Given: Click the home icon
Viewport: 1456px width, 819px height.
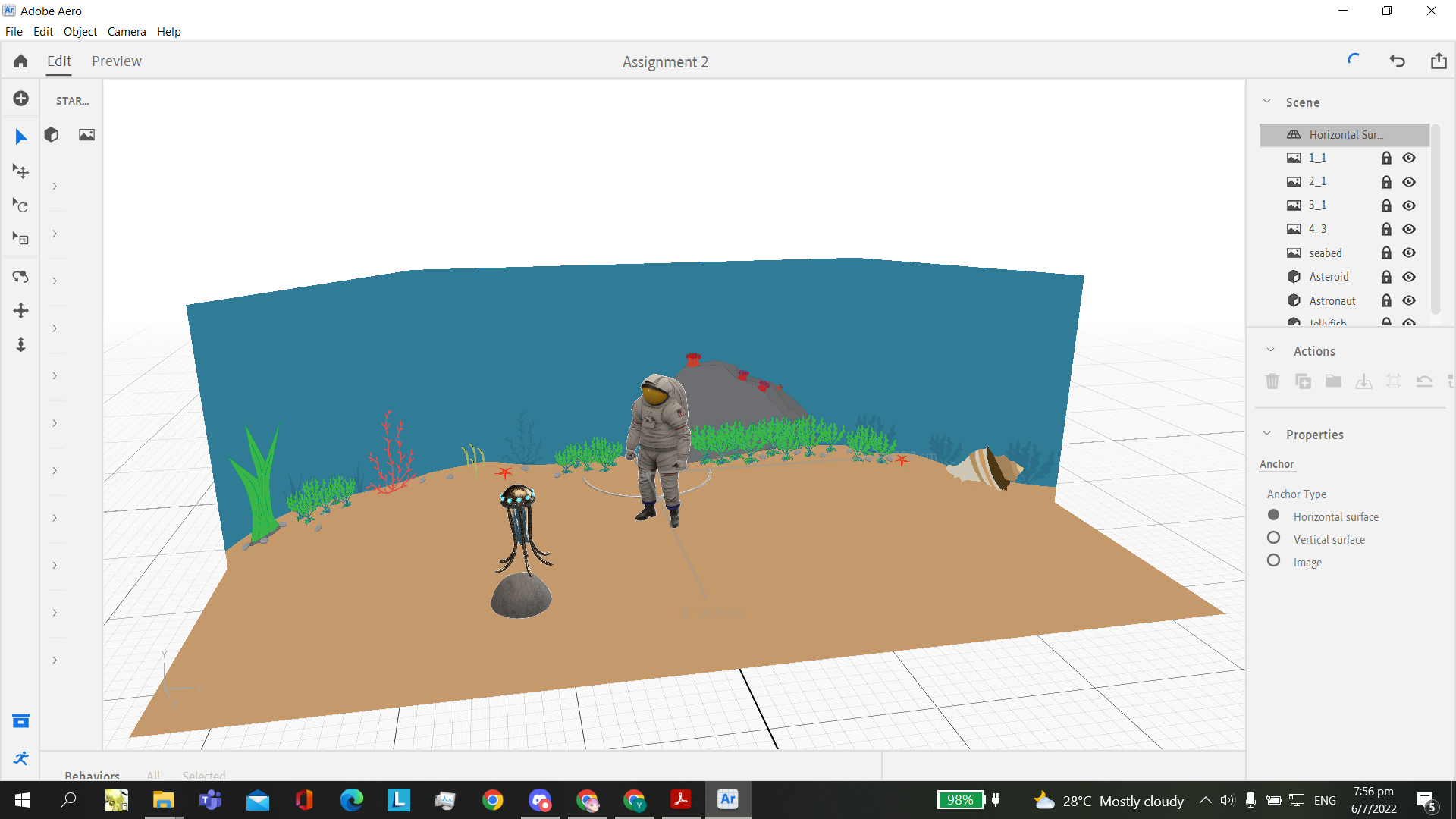Looking at the screenshot, I should point(20,61).
